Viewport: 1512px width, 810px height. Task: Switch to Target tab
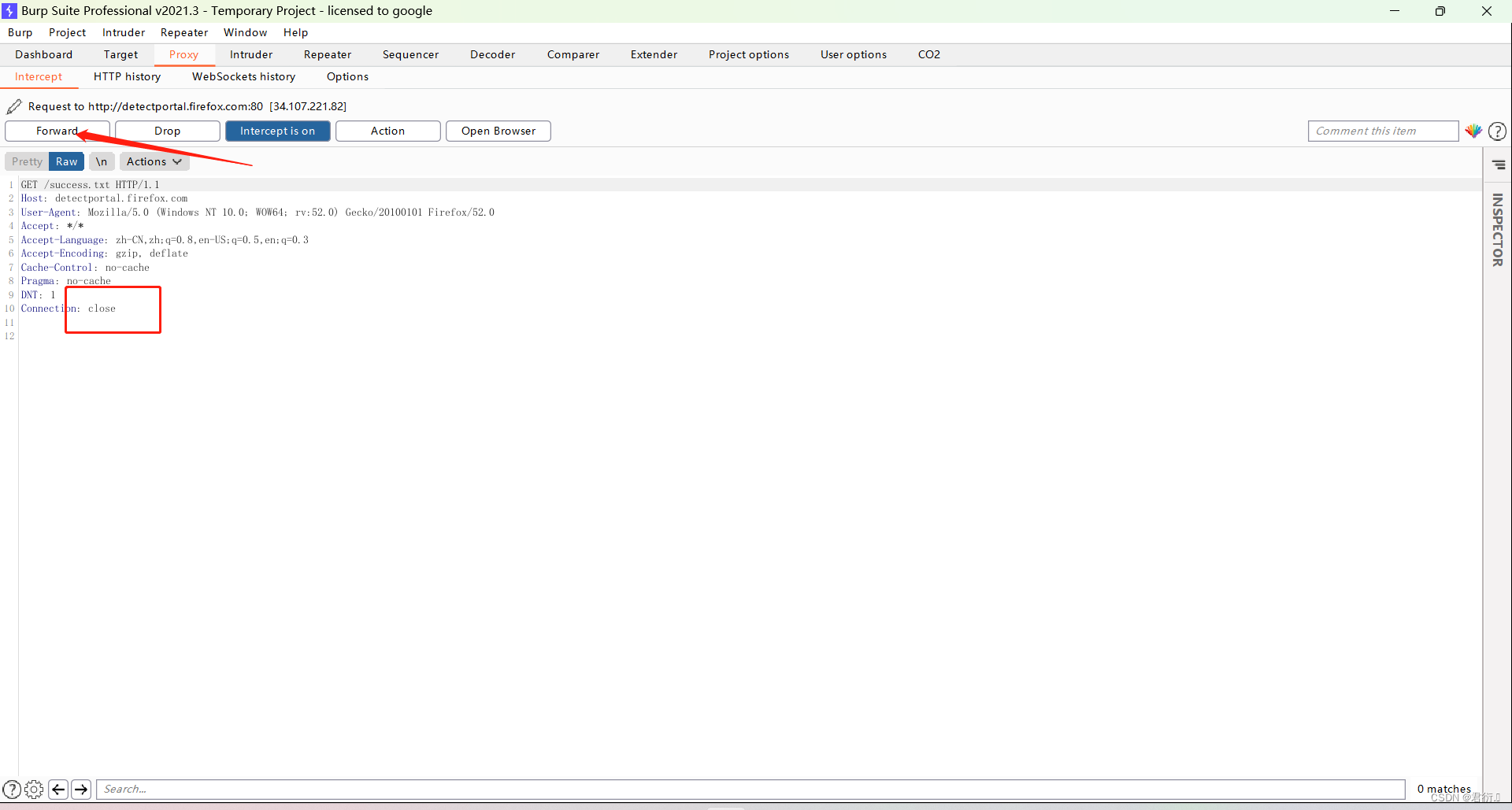120,54
